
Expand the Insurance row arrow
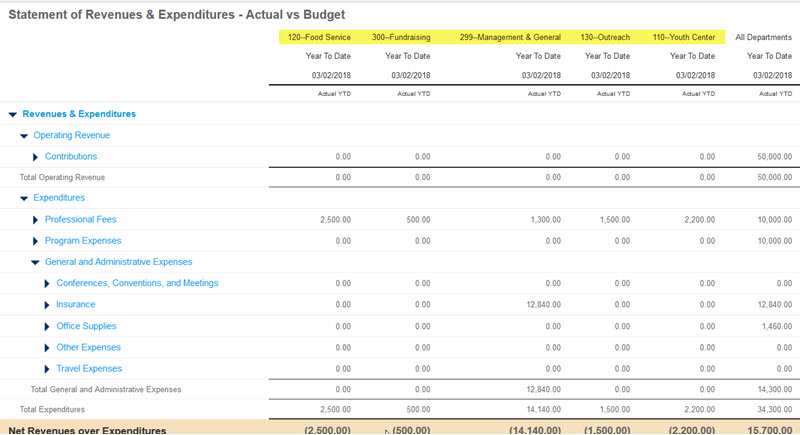point(47,305)
